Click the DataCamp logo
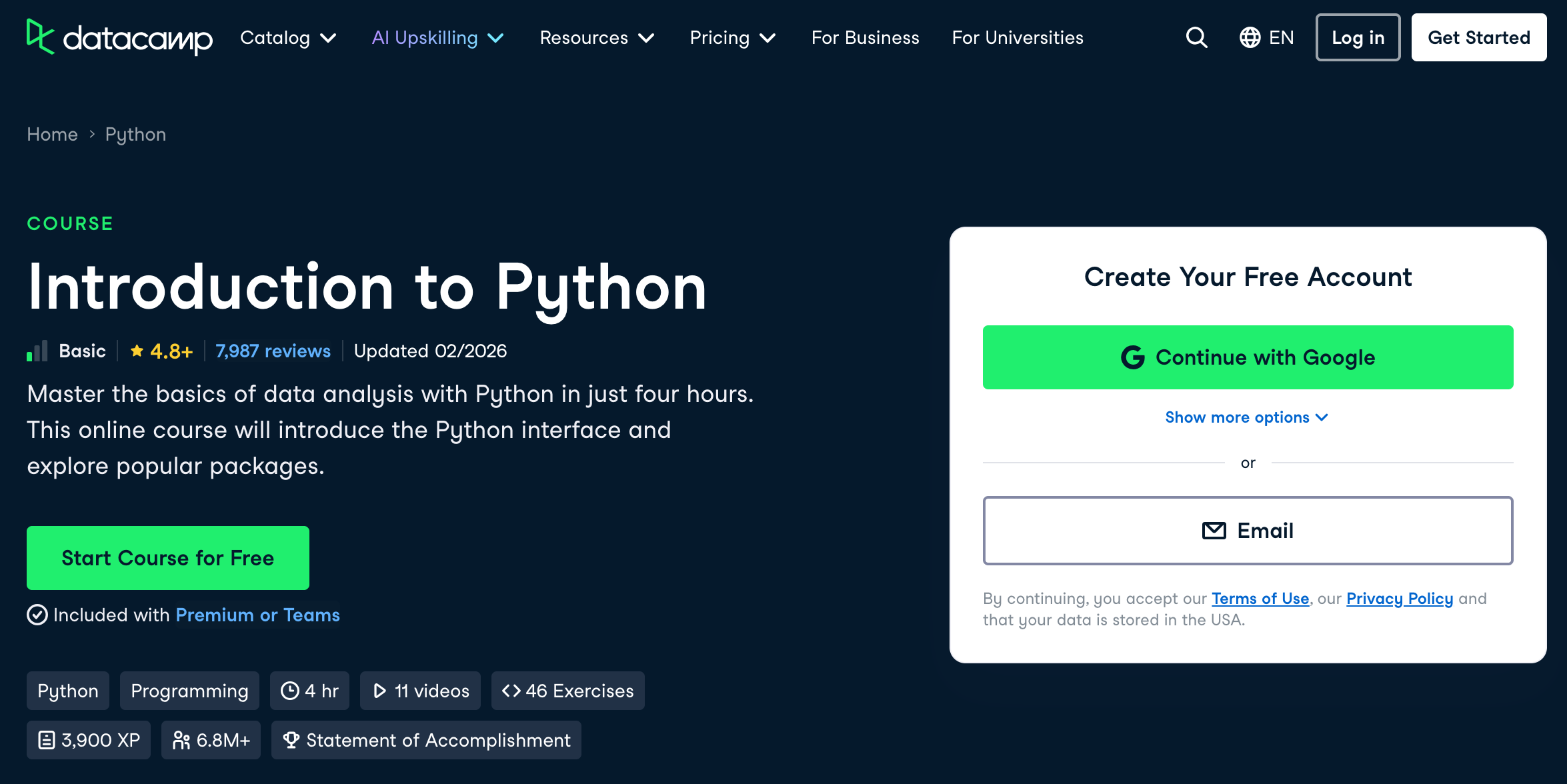The height and width of the screenshot is (784, 1567). pos(119,37)
